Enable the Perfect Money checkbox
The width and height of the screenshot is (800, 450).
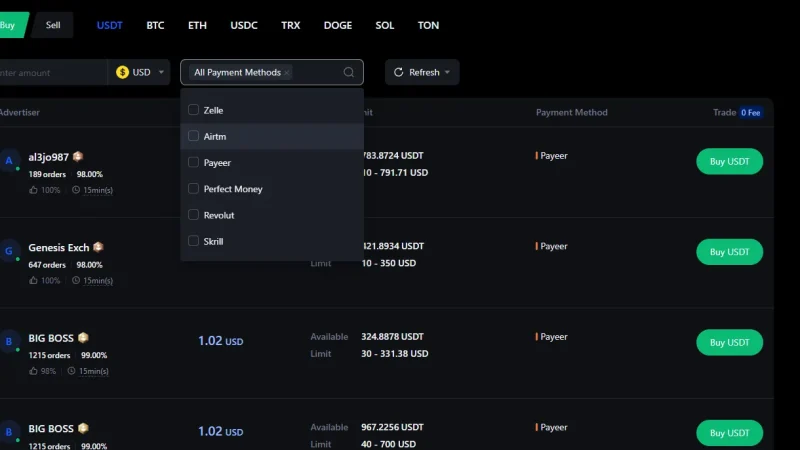[x=193, y=188]
